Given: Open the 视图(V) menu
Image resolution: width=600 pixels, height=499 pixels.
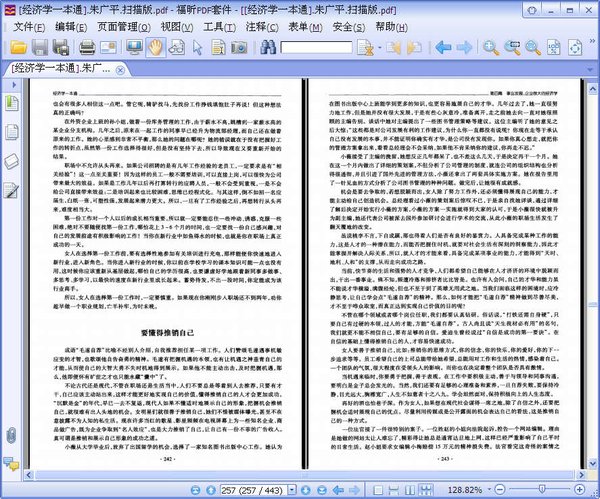Looking at the screenshot, I should coord(176,27).
